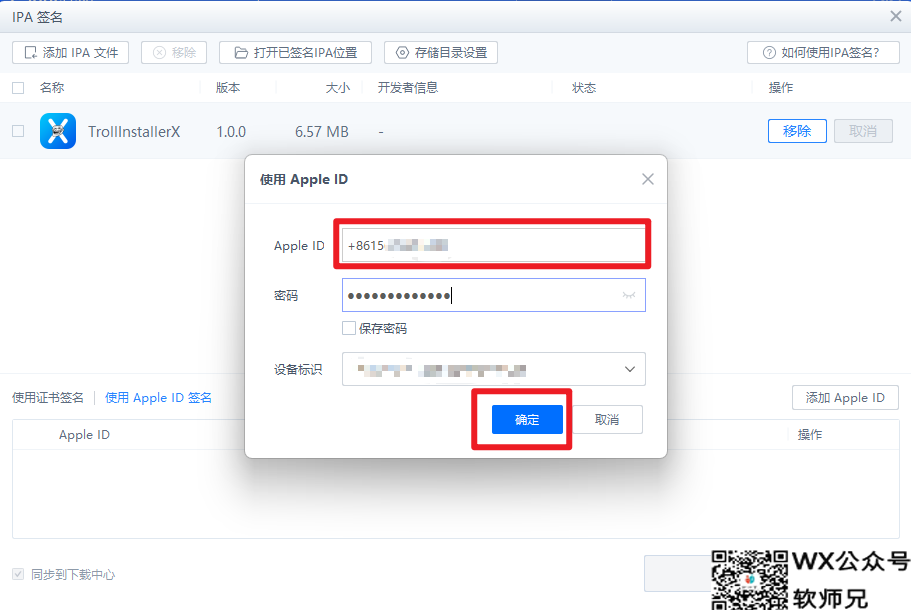The height and width of the screenshot is (610, 911).
Task: Click the 设备标识 dropdown chevron
Action: pos(630,369)
